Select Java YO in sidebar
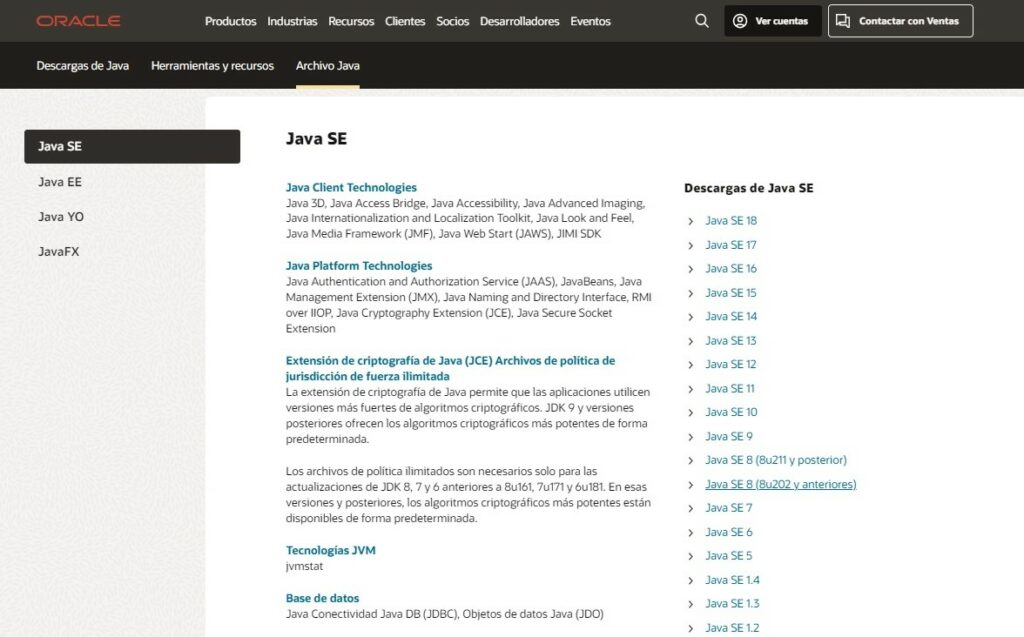The width and height of the screenshot is (1024, 637). pyautogui.click(x=61, y=216)
